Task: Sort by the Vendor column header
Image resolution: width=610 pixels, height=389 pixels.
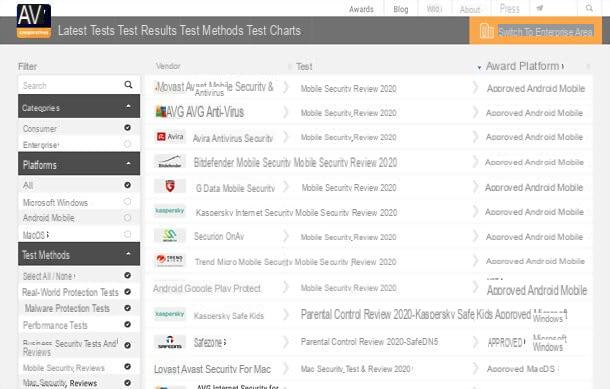Action: tap(168, 66)
